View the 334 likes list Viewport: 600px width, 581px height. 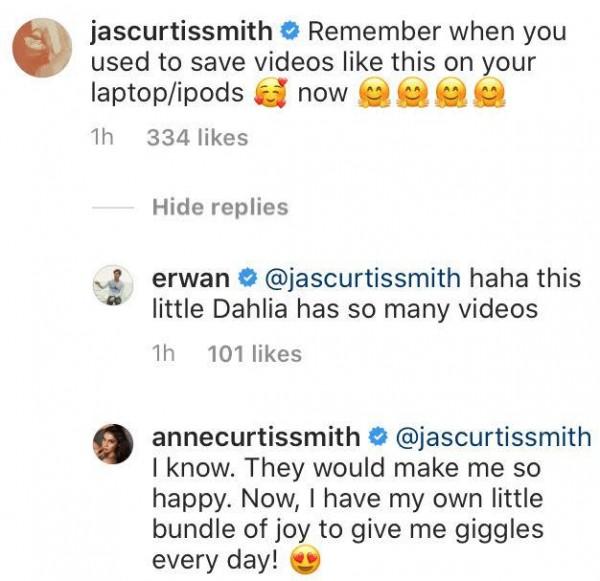click(x=197, y=138)
